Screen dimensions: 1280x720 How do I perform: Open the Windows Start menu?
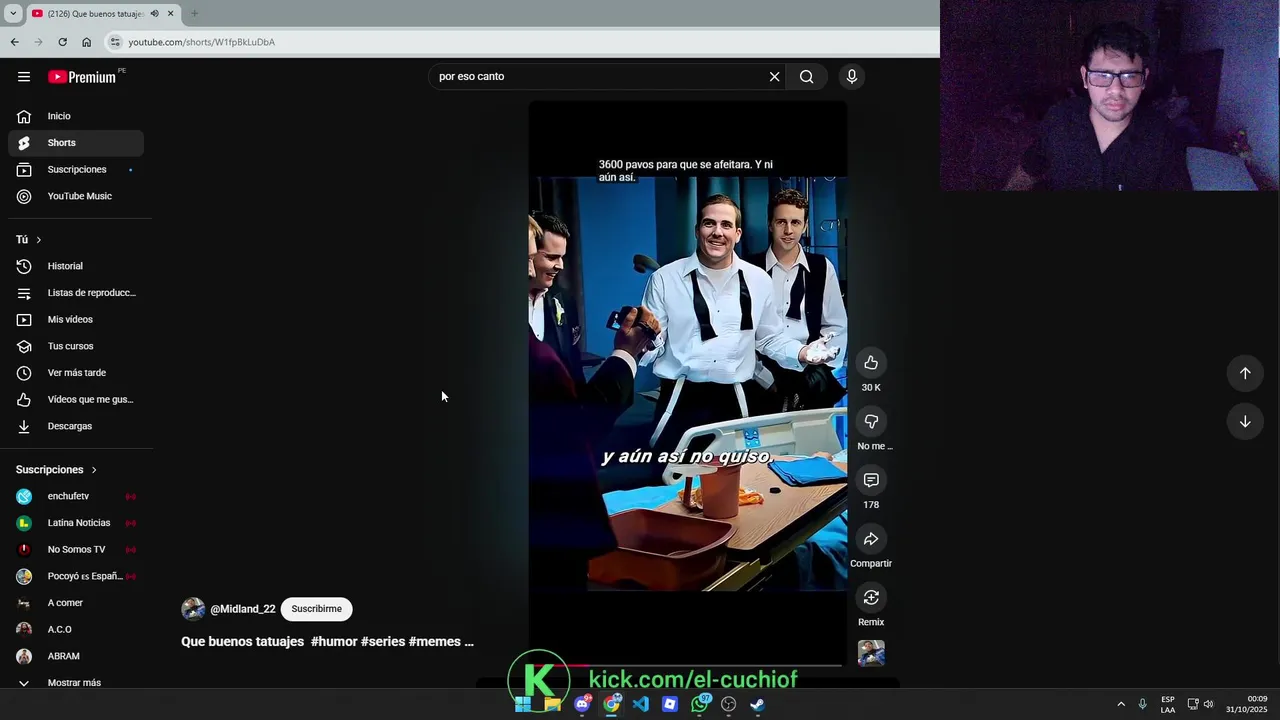(x=523, y=704)
